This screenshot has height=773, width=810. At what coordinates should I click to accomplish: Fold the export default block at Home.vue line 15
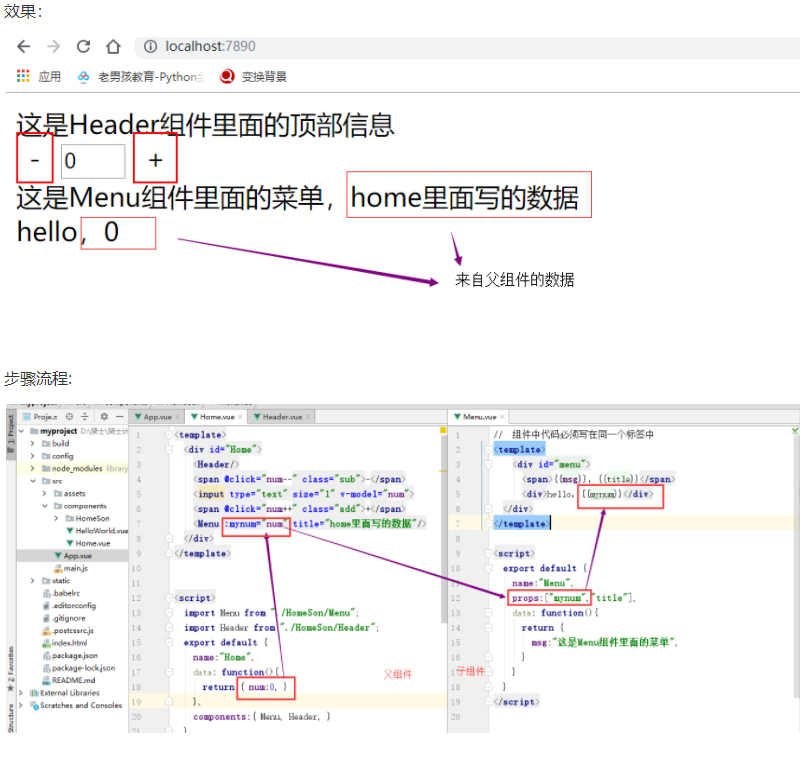(169, 642)
